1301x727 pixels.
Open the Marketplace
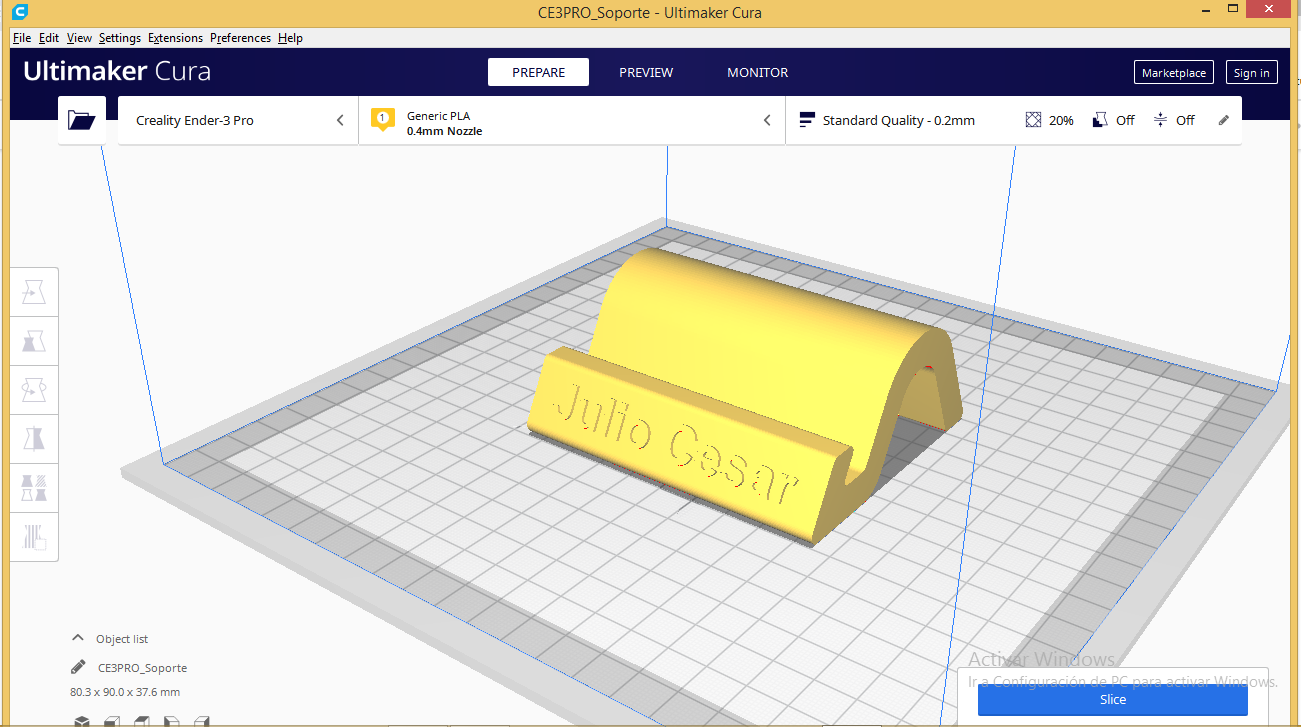[x=1174, y=73]
